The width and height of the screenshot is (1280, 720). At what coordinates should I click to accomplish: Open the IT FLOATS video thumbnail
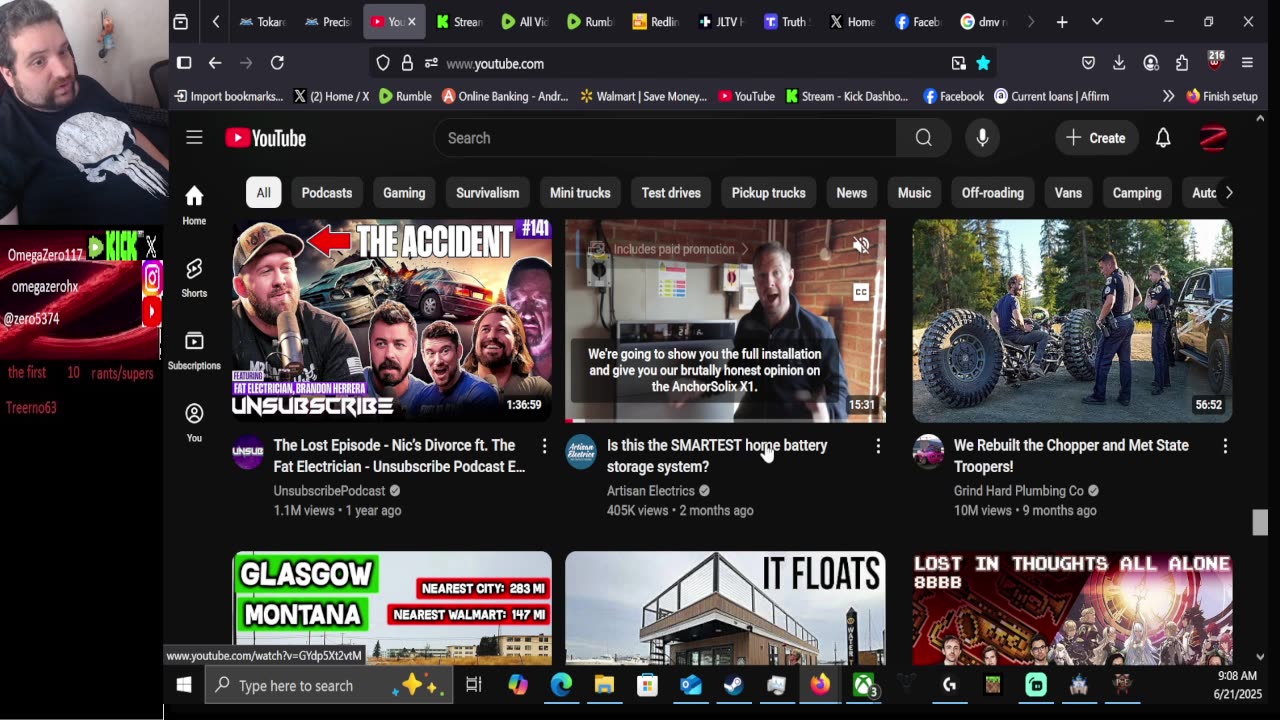click(x=725, y=607)
